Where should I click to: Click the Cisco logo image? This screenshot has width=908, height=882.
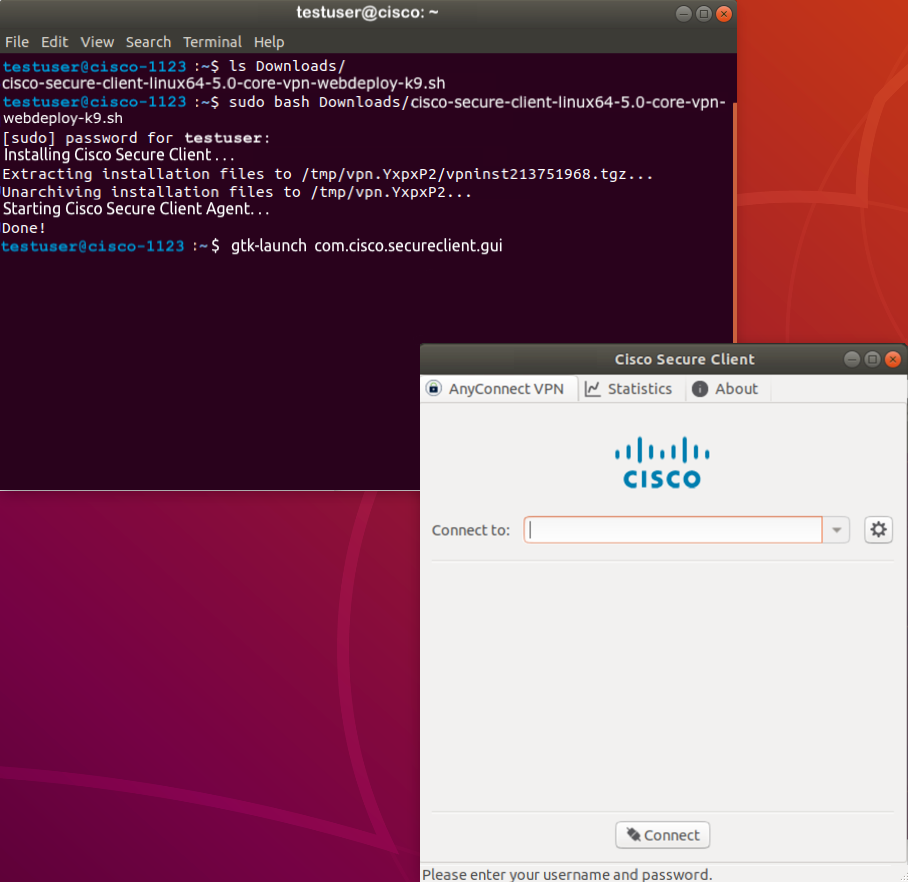(662, 462)
